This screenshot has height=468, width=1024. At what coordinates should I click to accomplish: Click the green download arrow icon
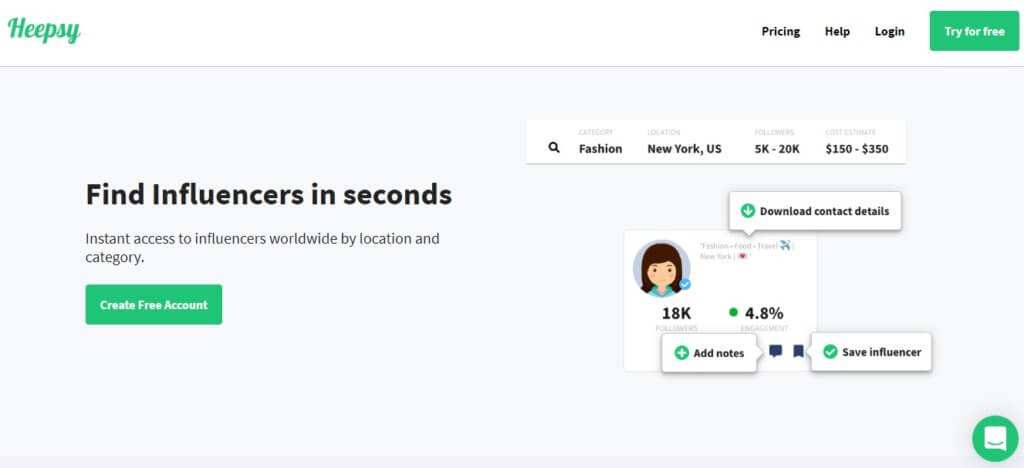click(747, 211)
